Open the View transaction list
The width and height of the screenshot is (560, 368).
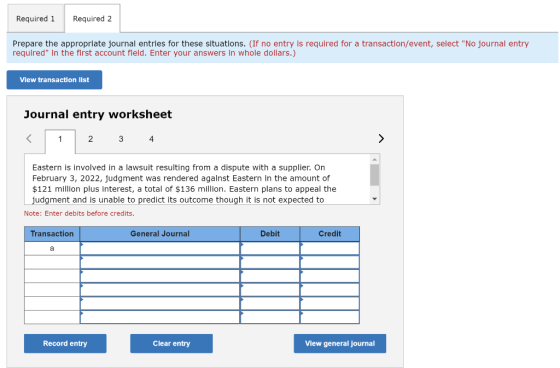54,80
